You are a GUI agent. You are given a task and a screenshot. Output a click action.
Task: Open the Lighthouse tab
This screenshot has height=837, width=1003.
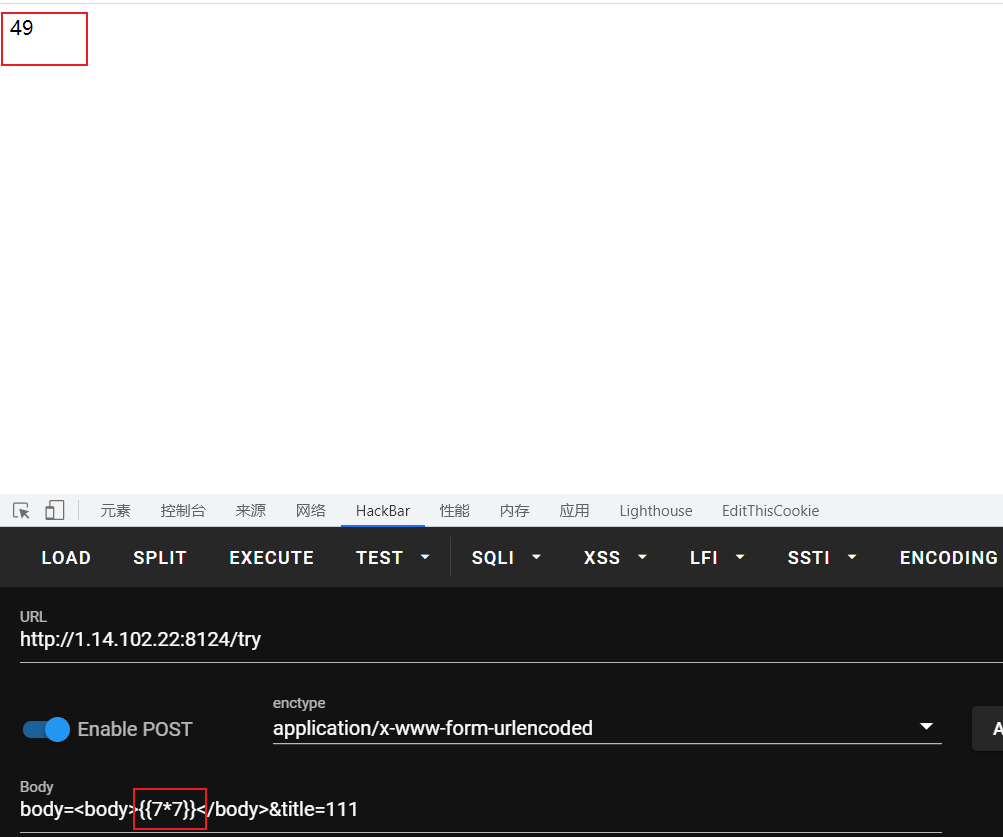click(x=656, y=510)
